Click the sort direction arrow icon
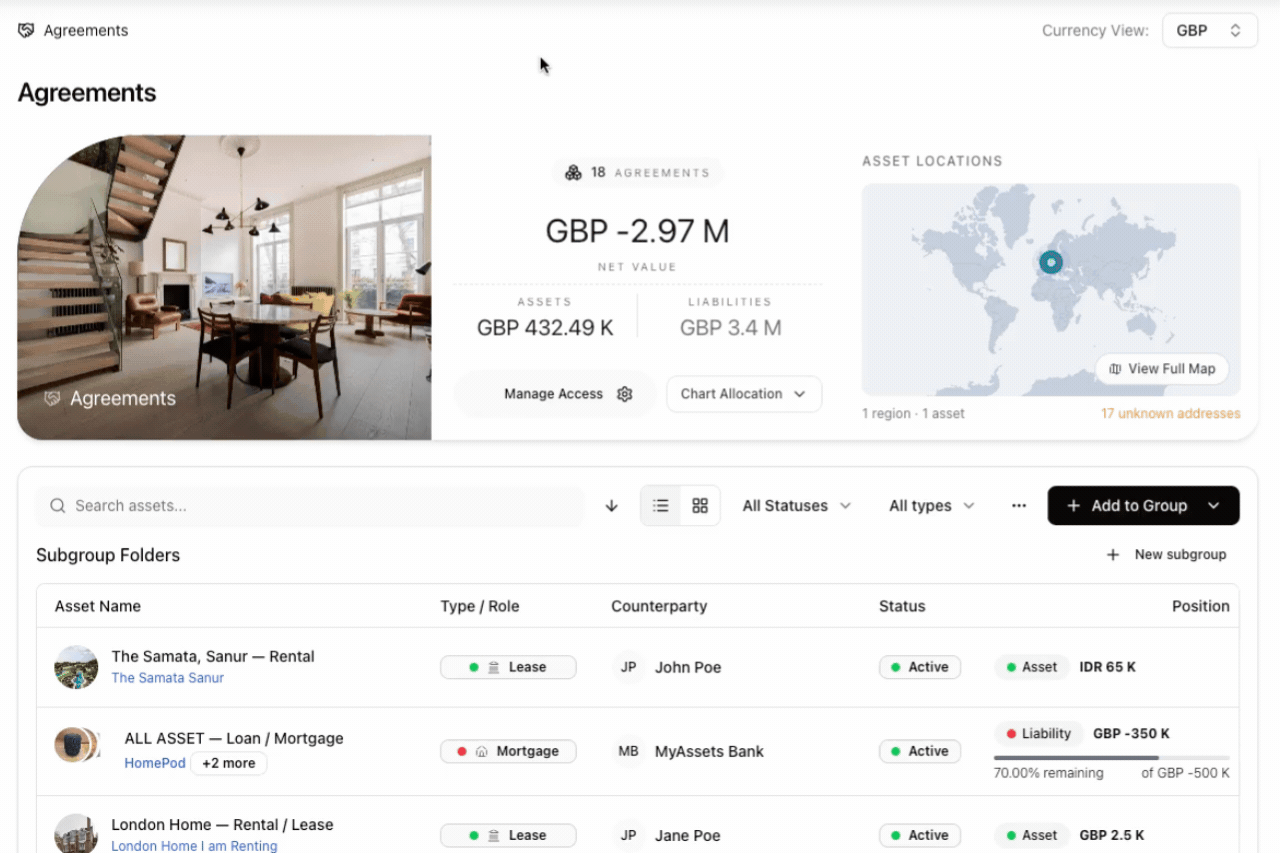This screenshot has height=853, width=1280. click(x=612, y=506)
